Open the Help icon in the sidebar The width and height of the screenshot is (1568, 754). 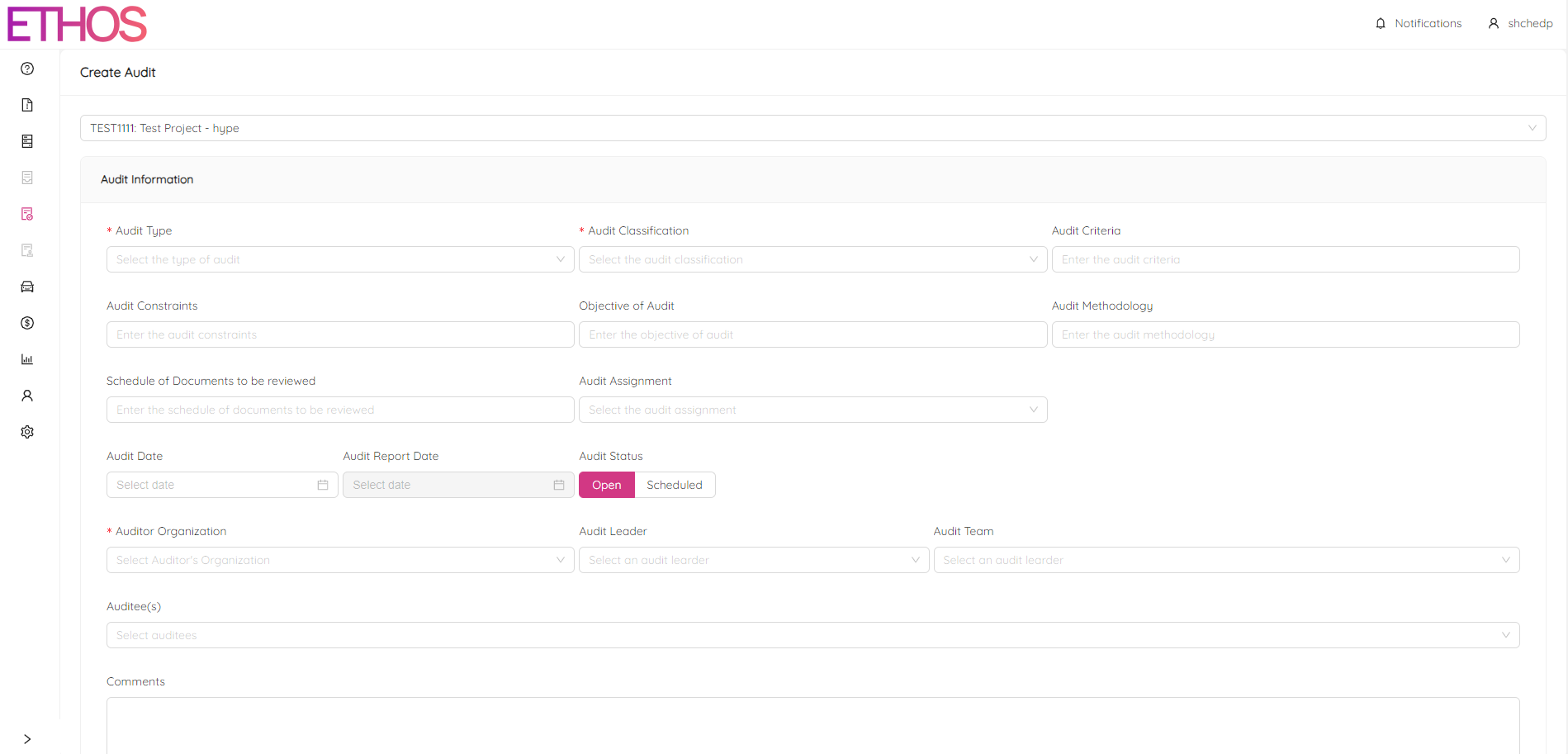click(26, 69)
